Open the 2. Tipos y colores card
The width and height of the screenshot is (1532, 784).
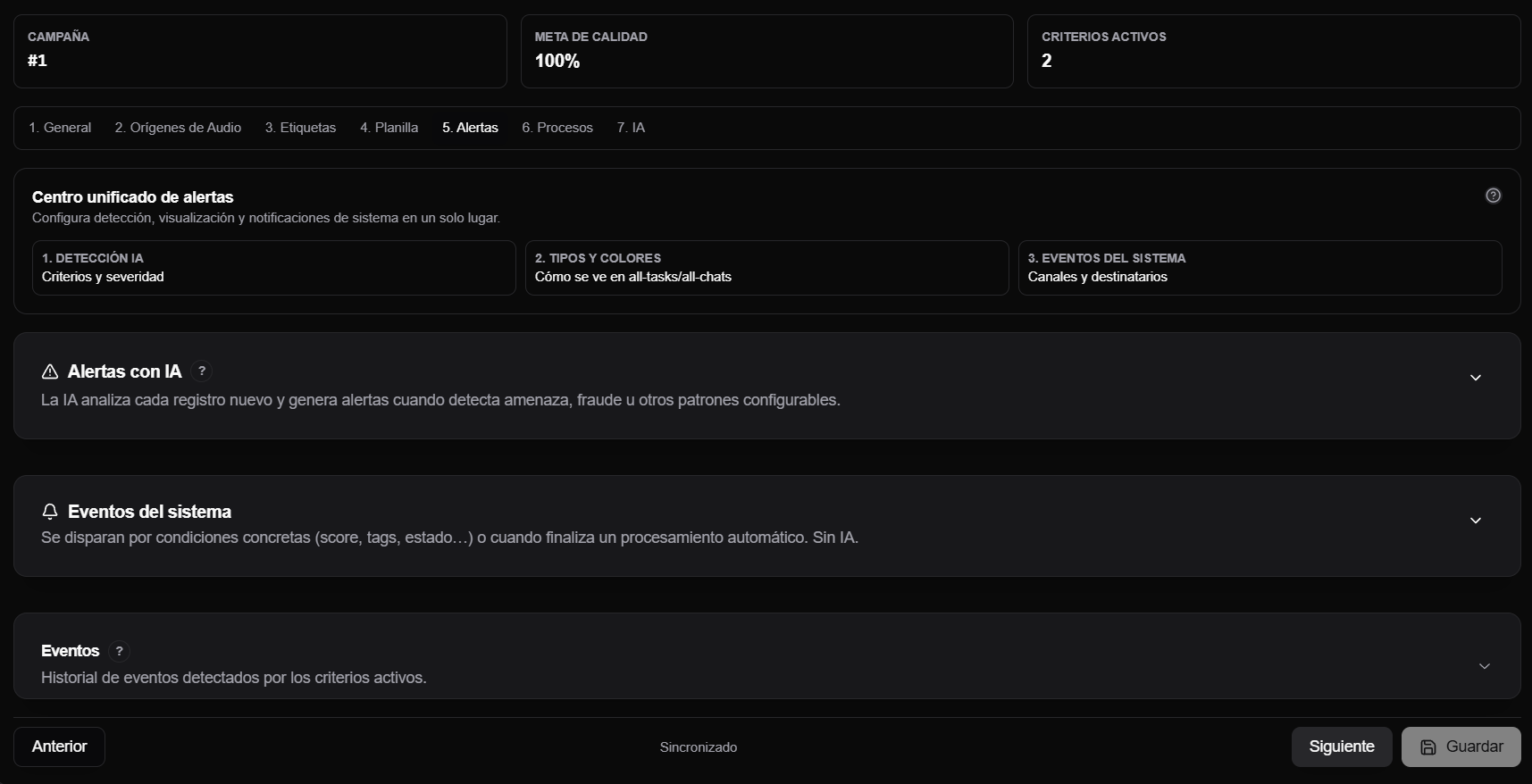[x=767, y=268]
